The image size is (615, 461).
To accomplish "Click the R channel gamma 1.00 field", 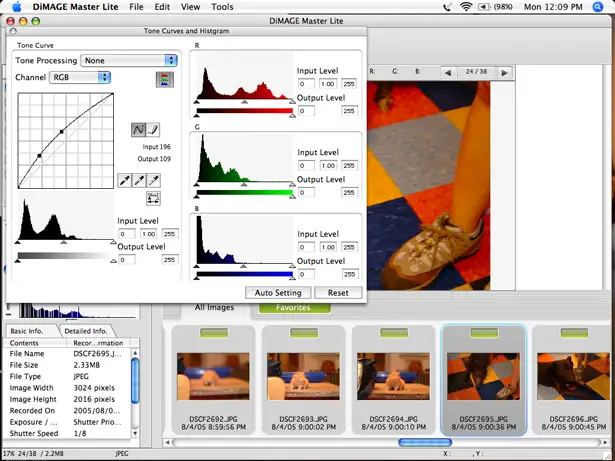I will click(x=327, y=84).
